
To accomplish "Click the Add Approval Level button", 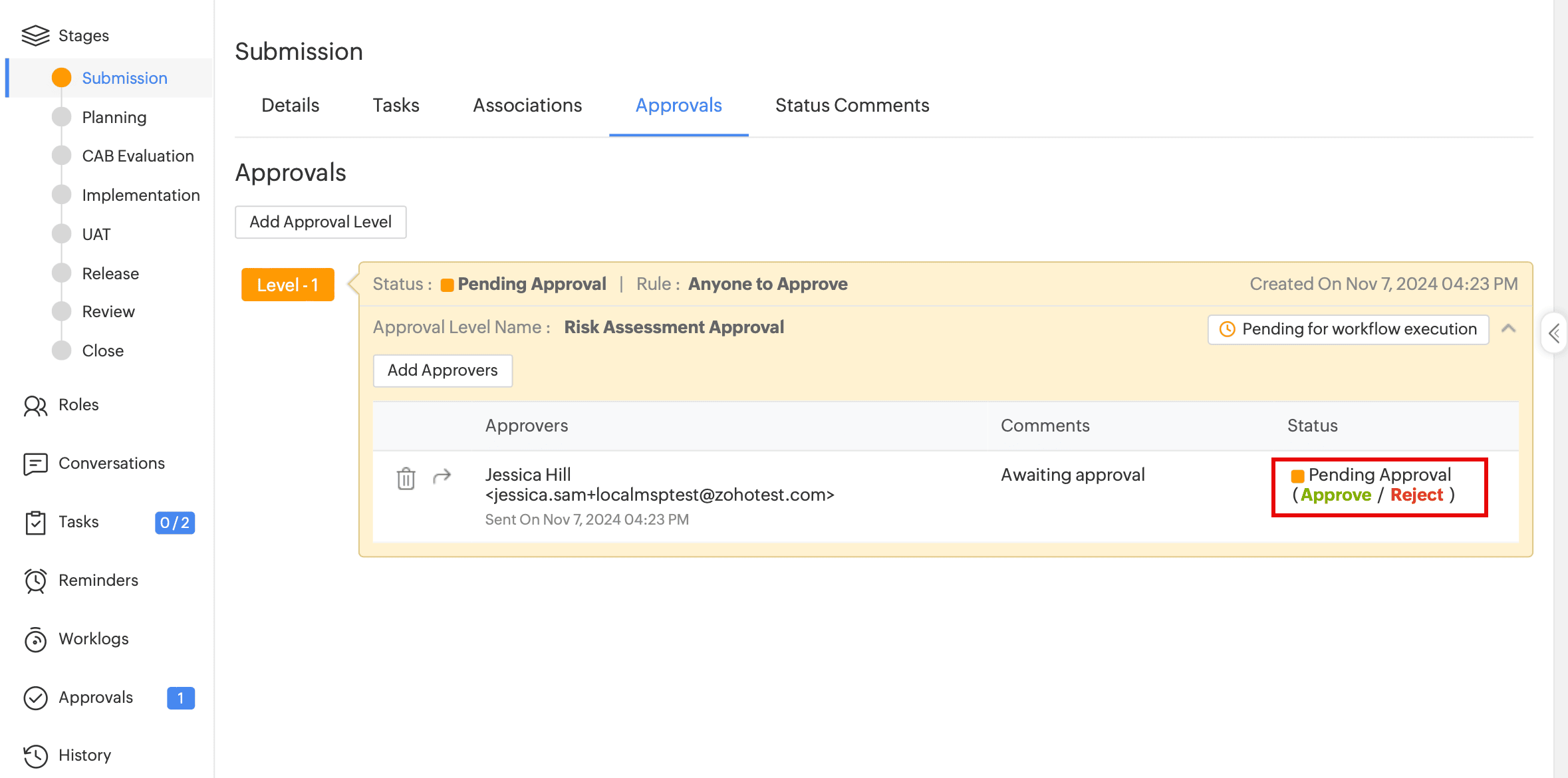I will pyautogui.click(x=321, y=222).
